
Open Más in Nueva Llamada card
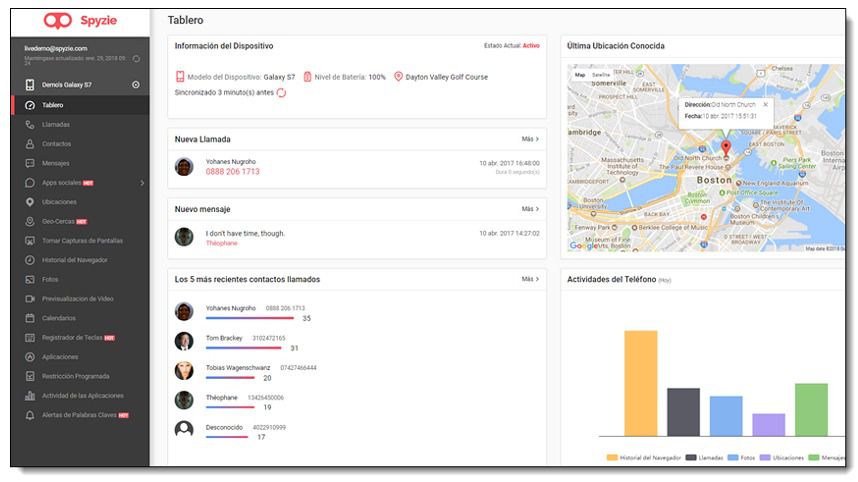tap(530, 139)
